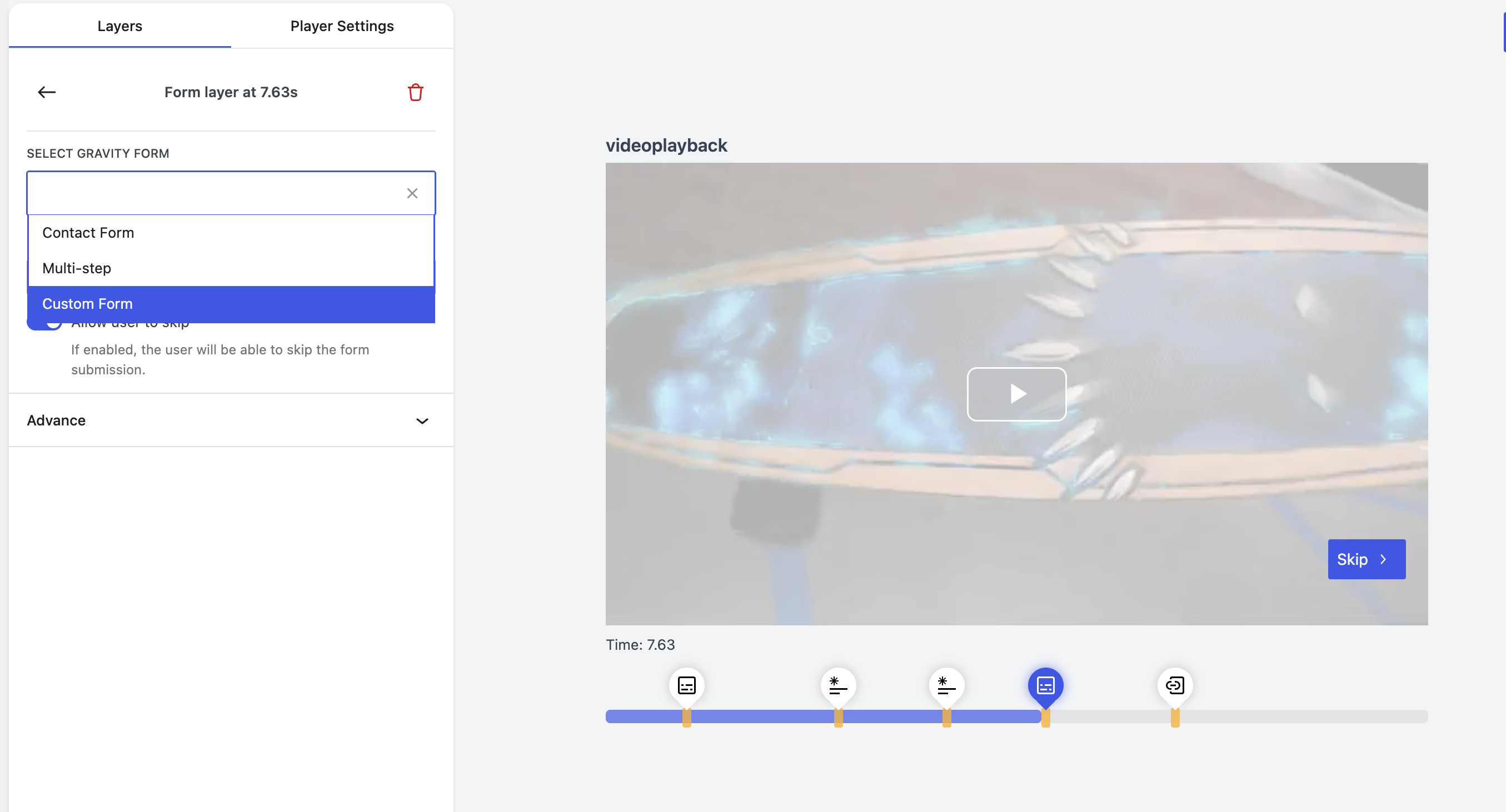Screen dimensions: 1506x812
Task: Expand the Advance section
Action: click(56, 420)
